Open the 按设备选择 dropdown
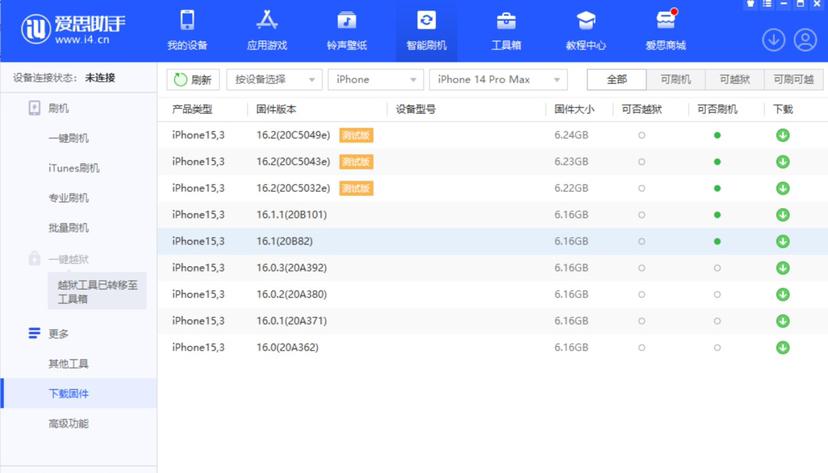The image size is (828, 473). point(274,80)
